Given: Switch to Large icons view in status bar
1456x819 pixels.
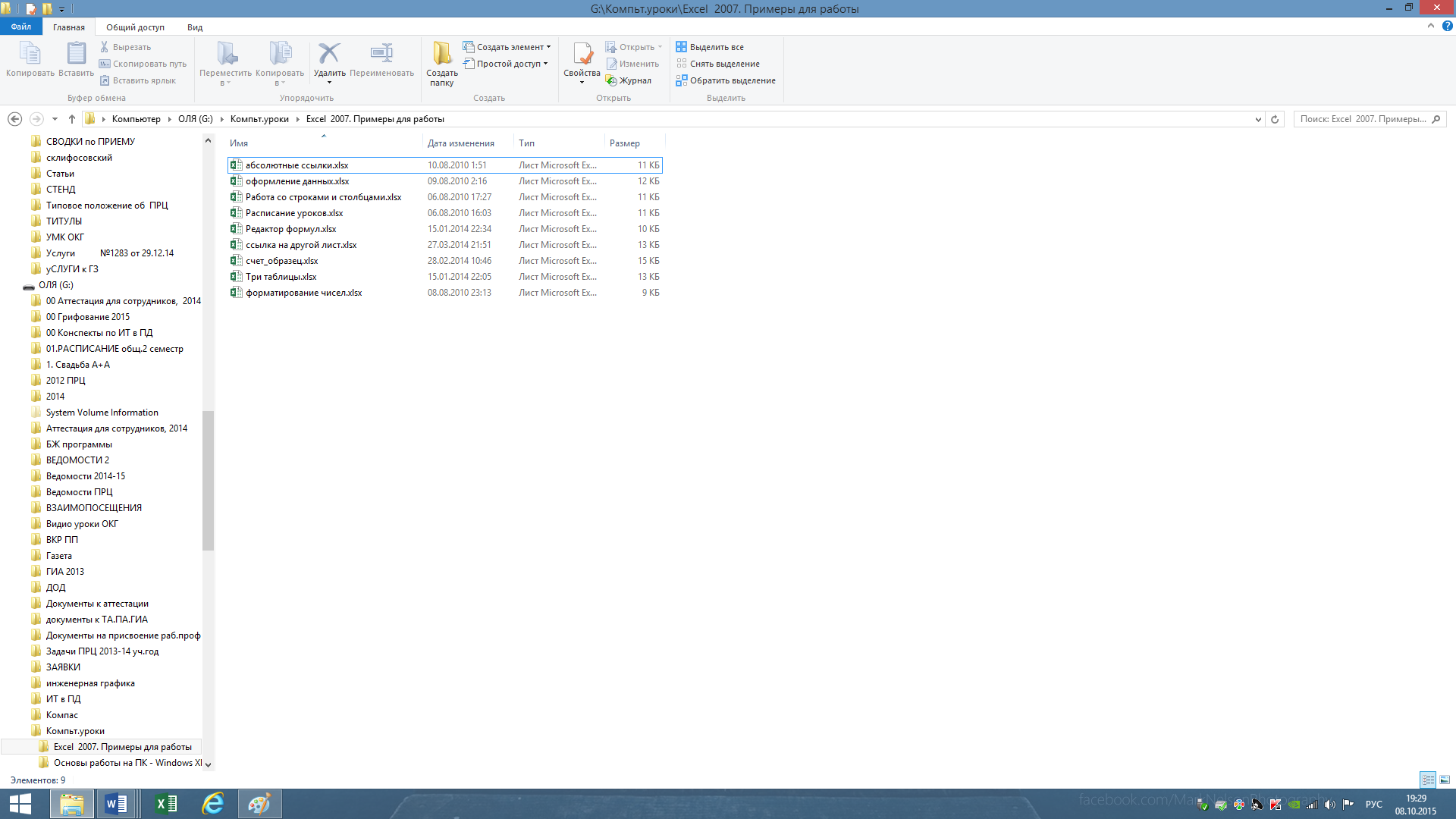Looking at the screenshot, I should (1445, 780).
